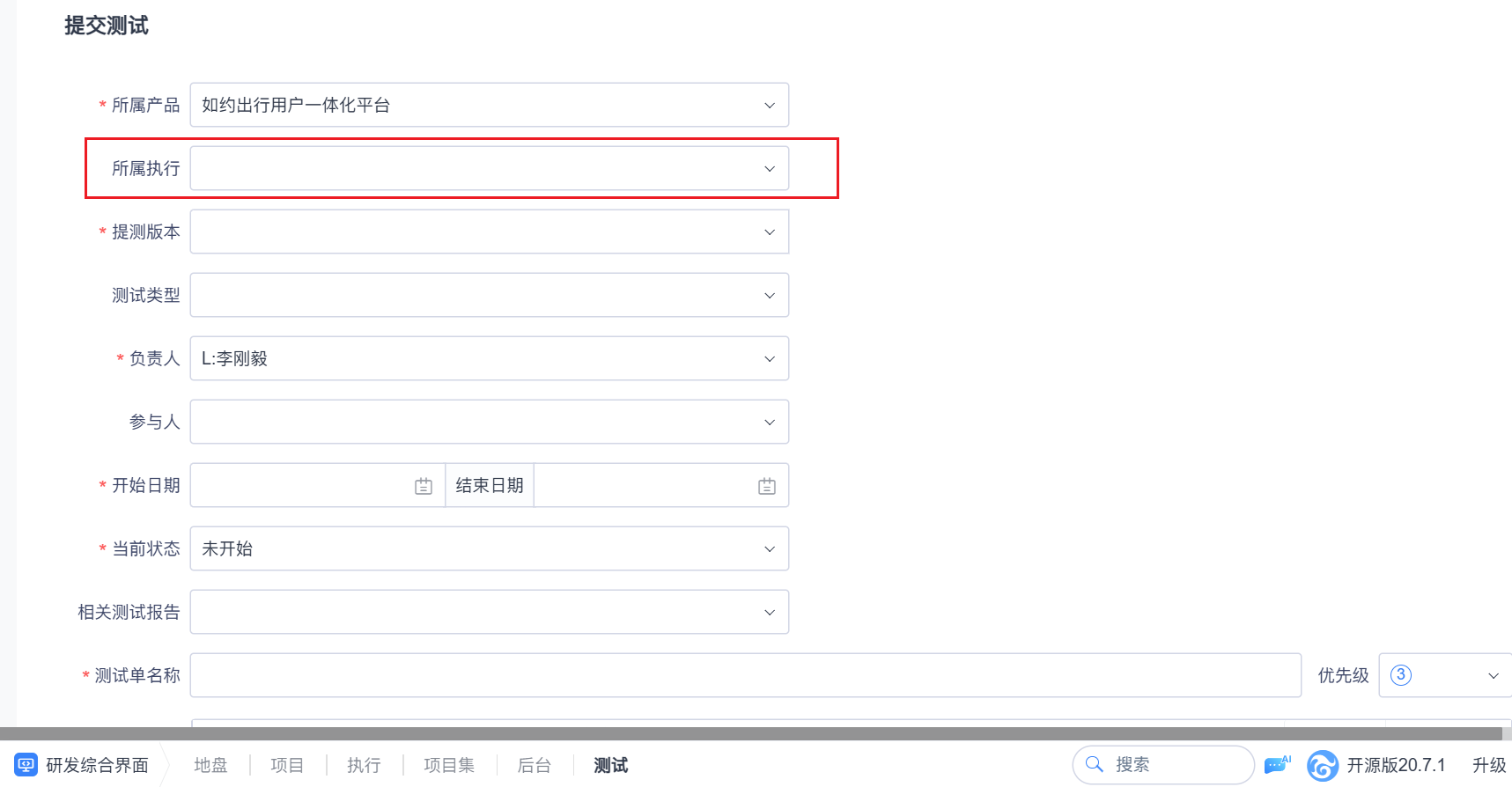Open the 后台 tab
This screenshot has height=787, width=1512.
[535, 765]
